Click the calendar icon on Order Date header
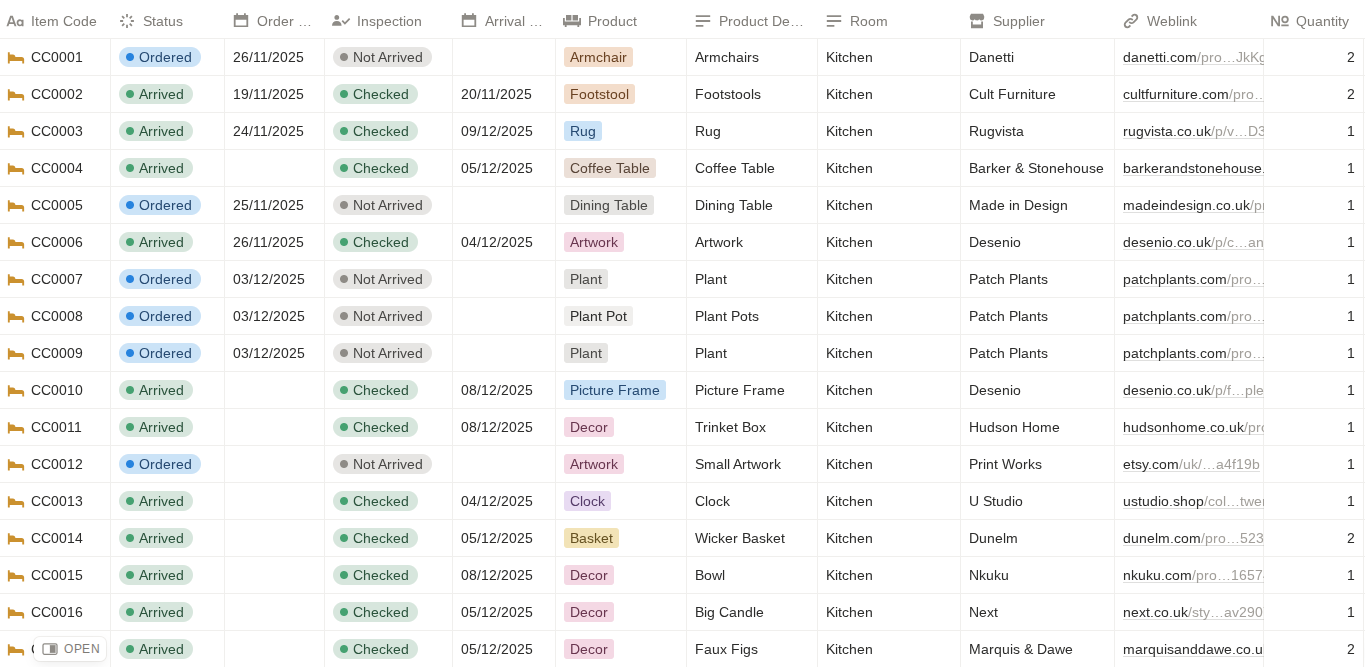 pos(240,20)
